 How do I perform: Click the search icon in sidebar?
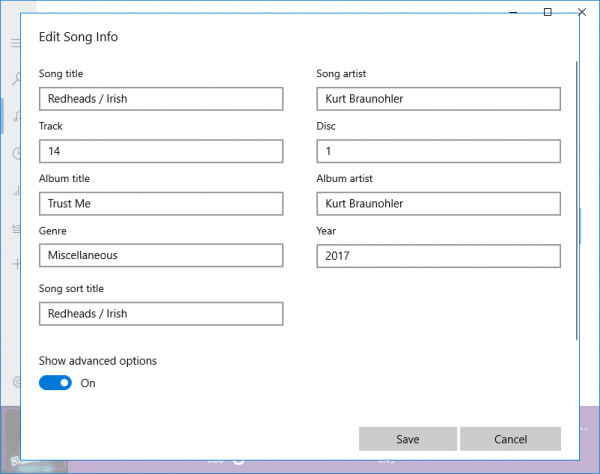tap(15, 79)
